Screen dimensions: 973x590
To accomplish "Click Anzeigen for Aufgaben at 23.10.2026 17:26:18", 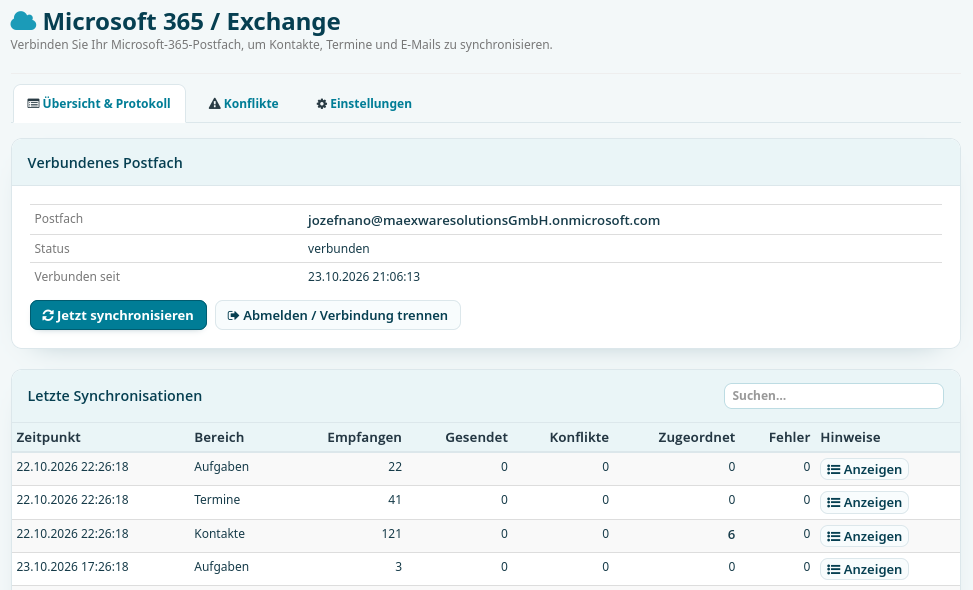I will point(864,570).
